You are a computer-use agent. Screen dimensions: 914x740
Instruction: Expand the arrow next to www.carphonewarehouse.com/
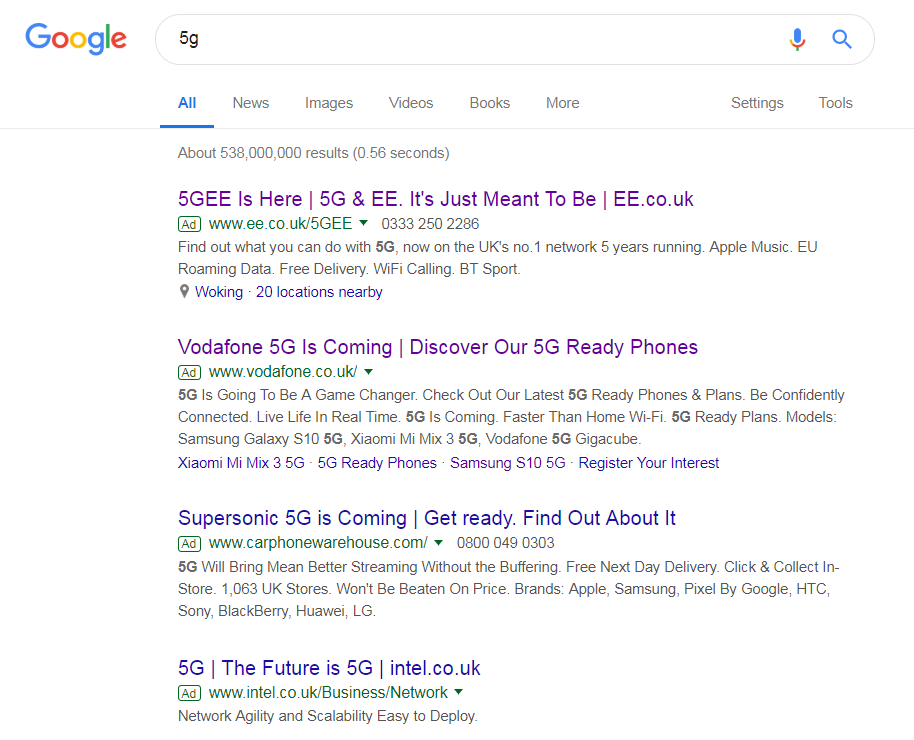click(x=439, y=543)
